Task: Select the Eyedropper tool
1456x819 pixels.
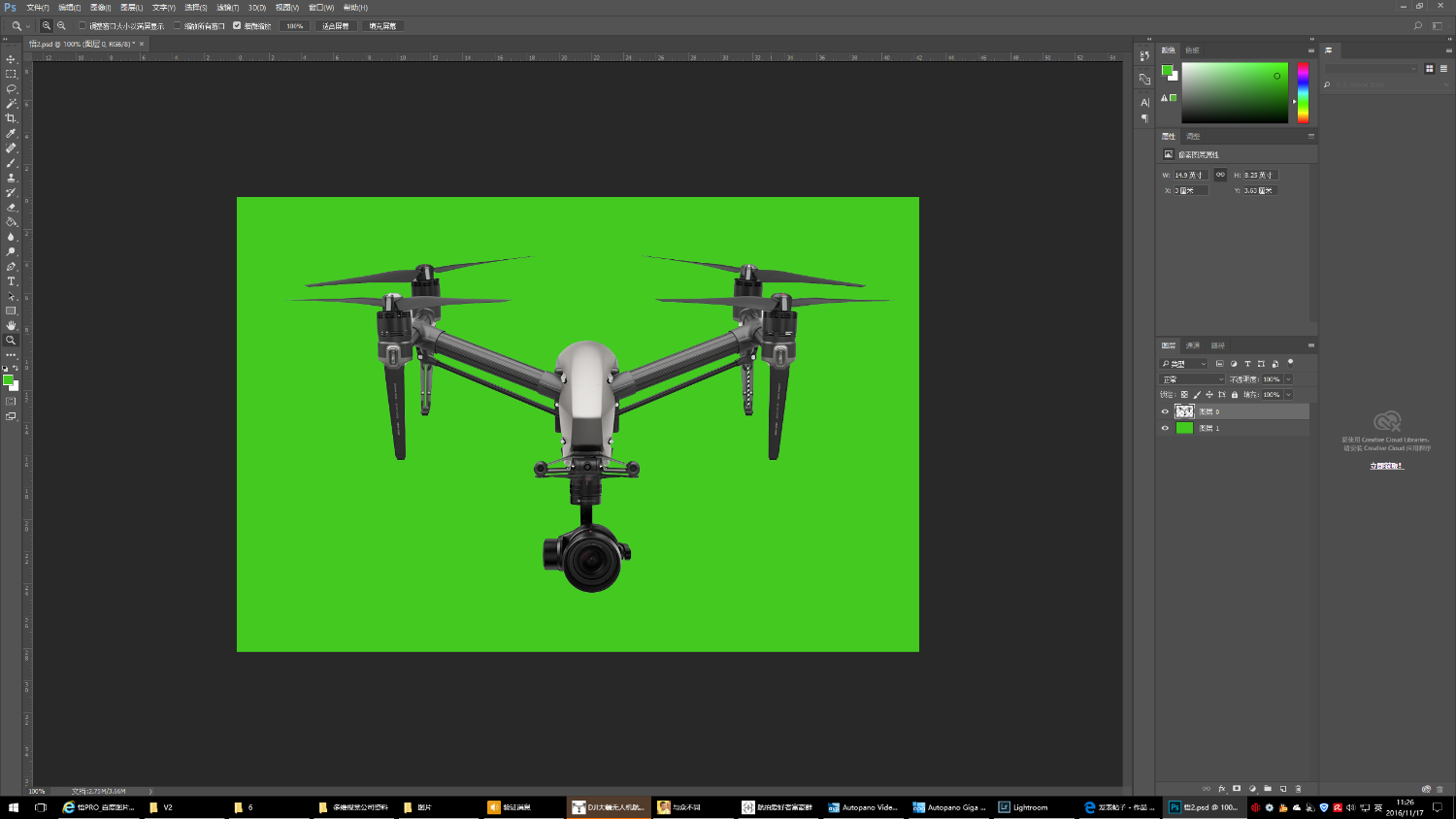Action: tap(11, 134)
